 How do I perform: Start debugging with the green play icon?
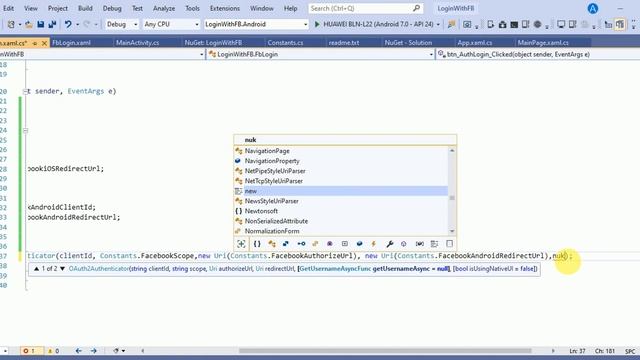coord(317,24)
